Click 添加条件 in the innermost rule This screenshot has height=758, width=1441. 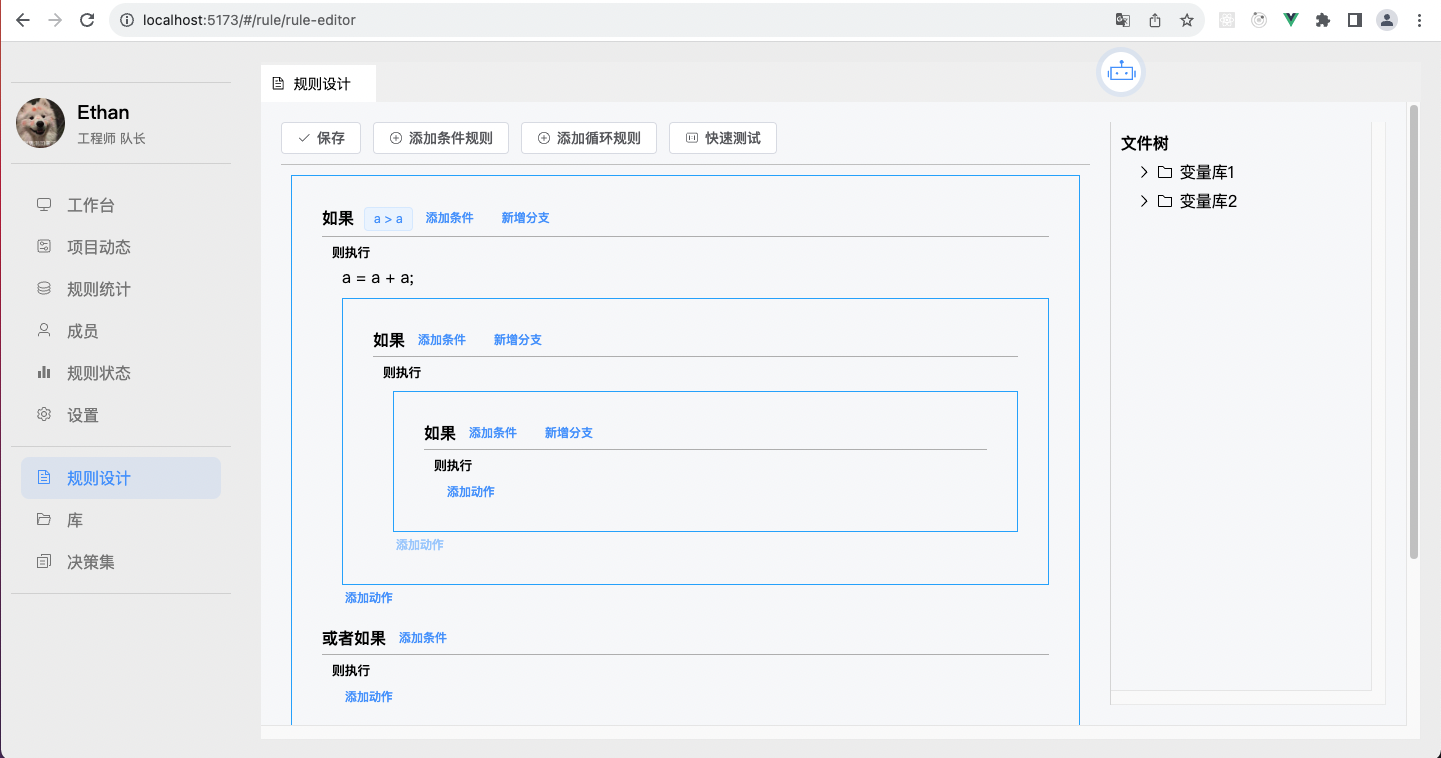(493, 433)
